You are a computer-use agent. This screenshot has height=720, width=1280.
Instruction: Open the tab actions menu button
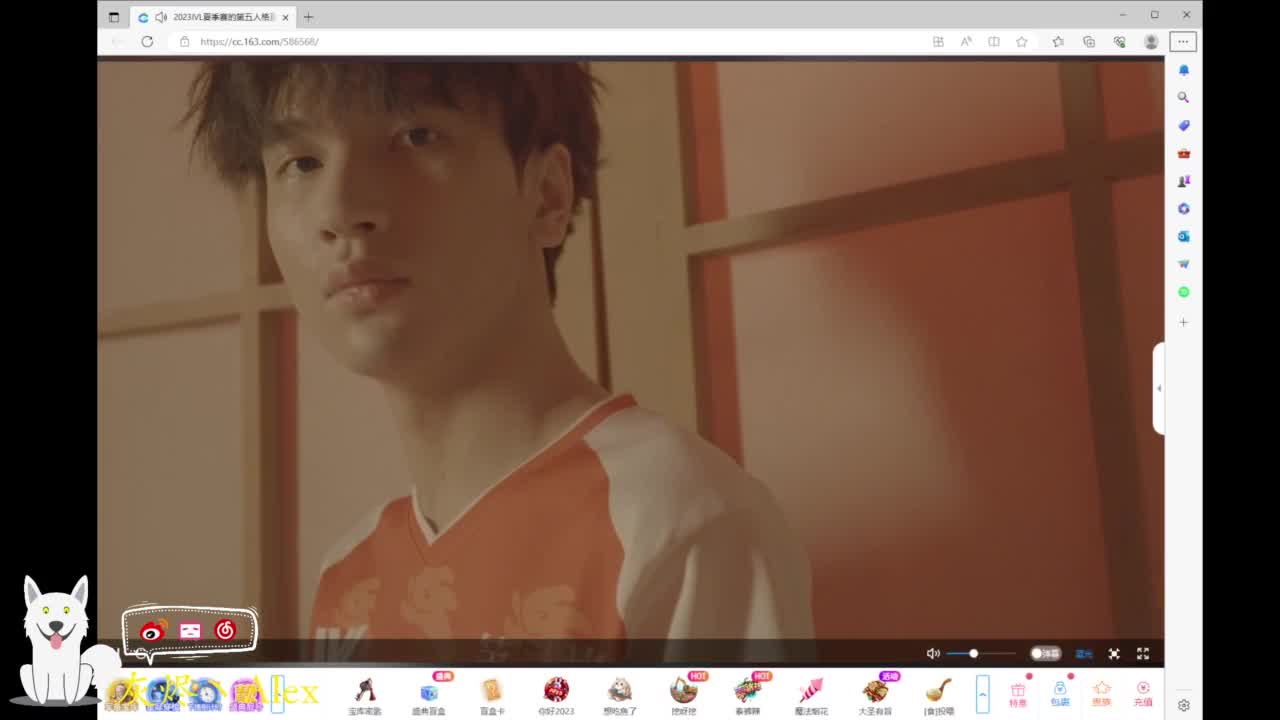114,17
